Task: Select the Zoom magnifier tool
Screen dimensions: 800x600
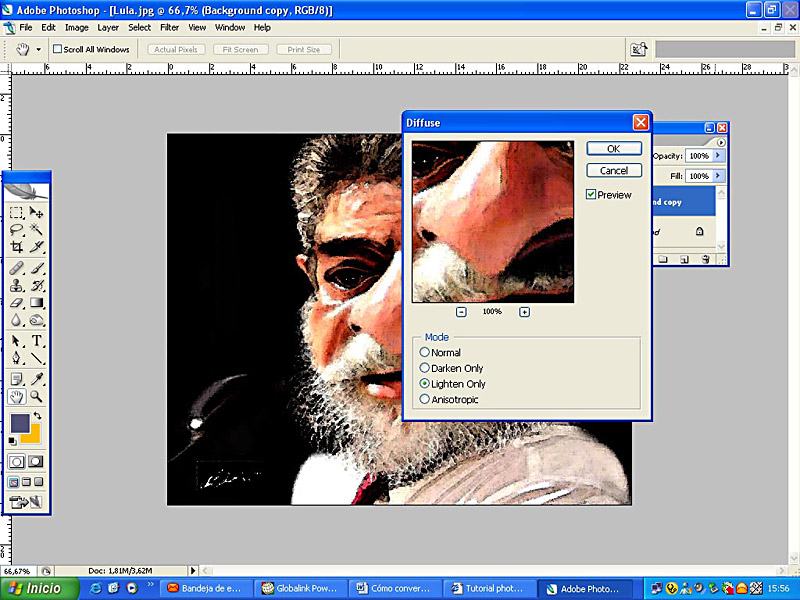Action: click(37, 397)
